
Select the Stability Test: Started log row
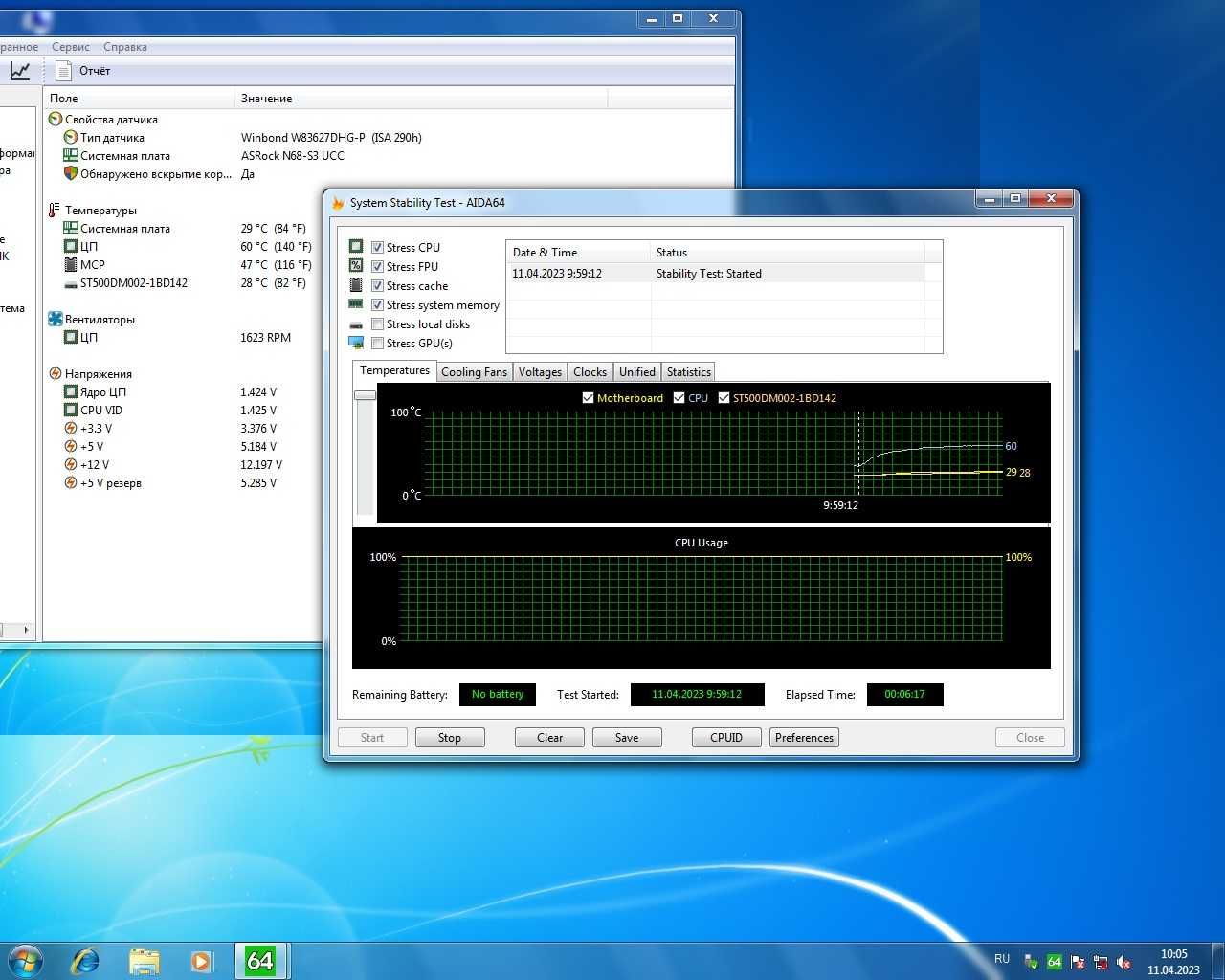(716, 274)
